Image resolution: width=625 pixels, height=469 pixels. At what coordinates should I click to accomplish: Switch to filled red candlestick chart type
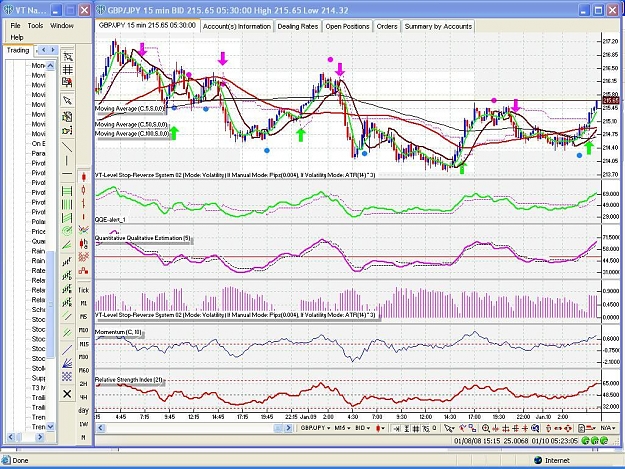[x=84, y=176]
